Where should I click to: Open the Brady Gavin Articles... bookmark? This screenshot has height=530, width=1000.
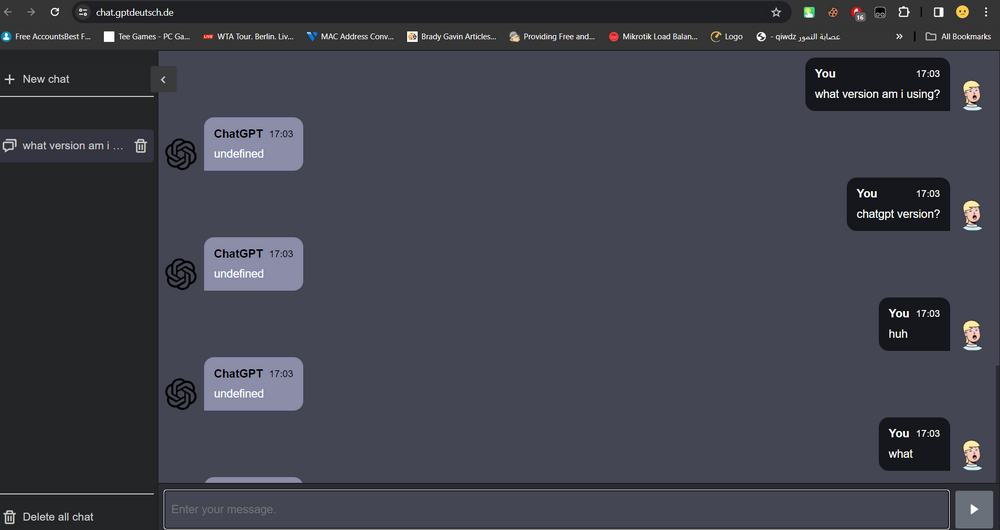click(x=452, y=36)
